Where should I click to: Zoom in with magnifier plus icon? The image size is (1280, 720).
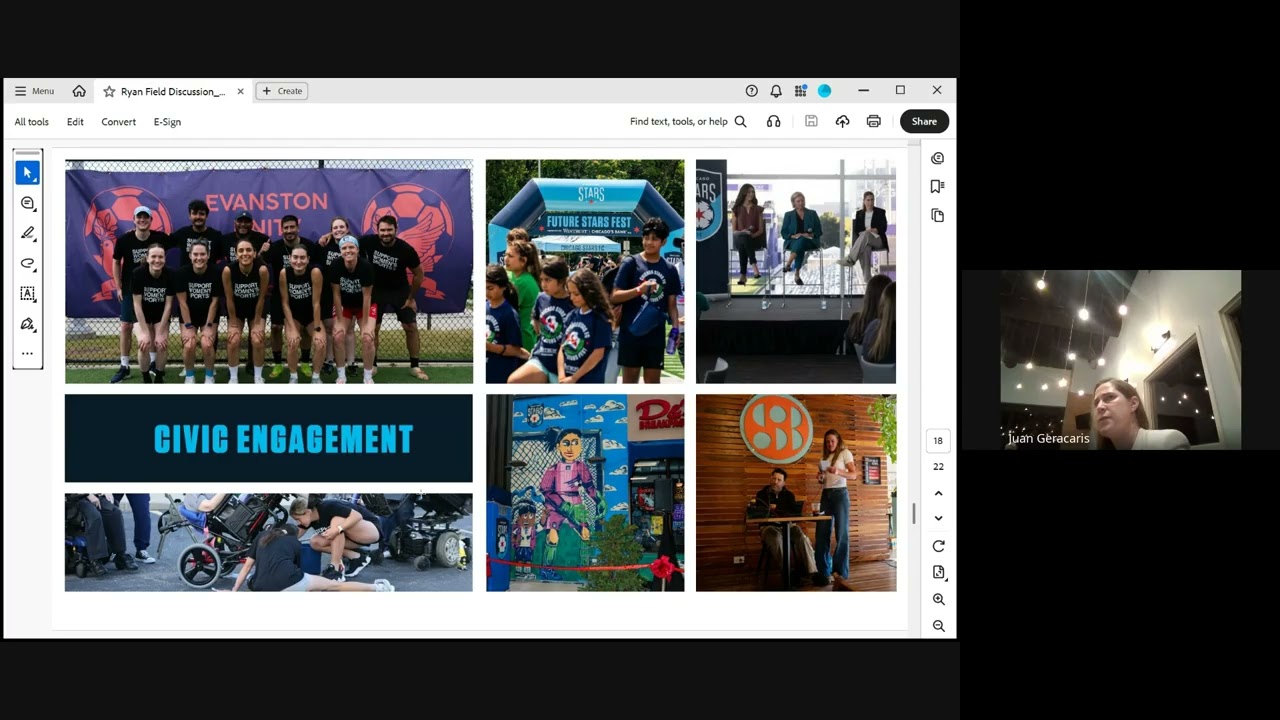click(x=938, y=599)
